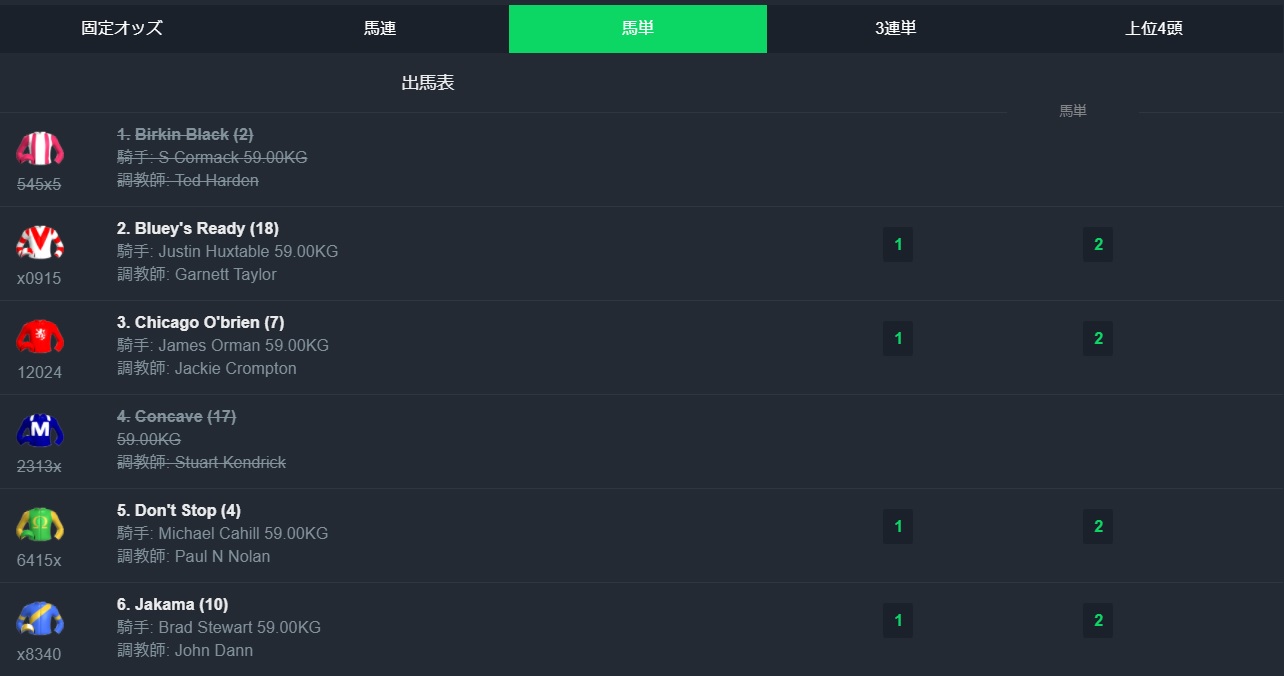This screenshot has height=676, width=1284.
Task: Click horse name Jakama (10)
Action: pyautogui.click(x=172, y=604)
